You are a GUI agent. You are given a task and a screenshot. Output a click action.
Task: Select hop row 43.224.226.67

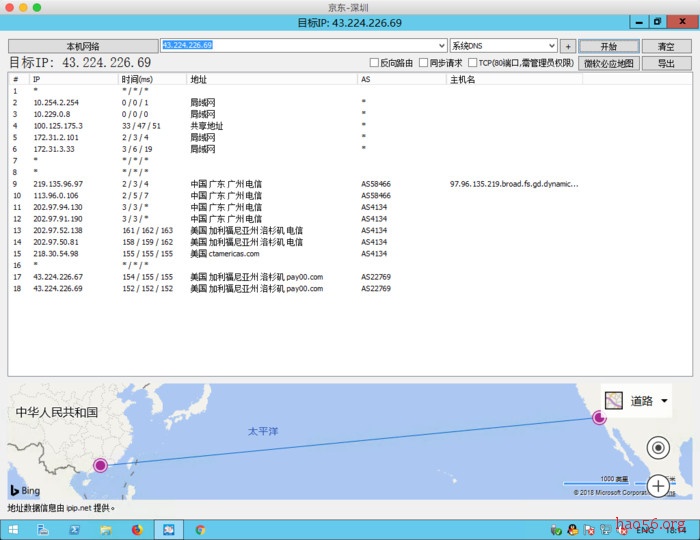coord(350,277)
